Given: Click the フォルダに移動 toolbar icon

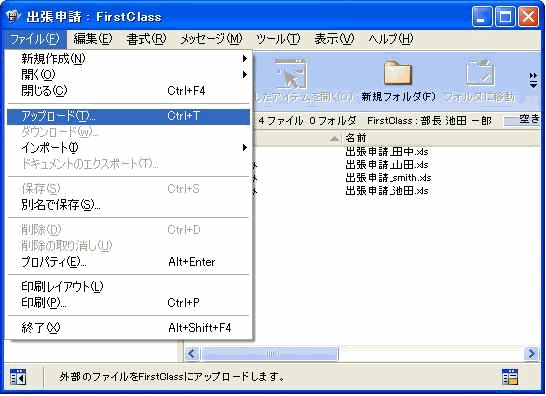Looking at the screenshot, I should point(481,72).
